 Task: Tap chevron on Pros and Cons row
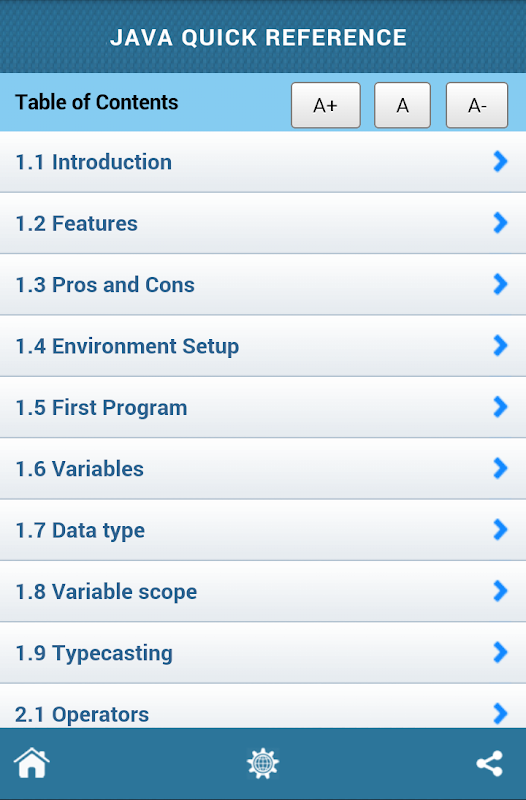point(500,284)
